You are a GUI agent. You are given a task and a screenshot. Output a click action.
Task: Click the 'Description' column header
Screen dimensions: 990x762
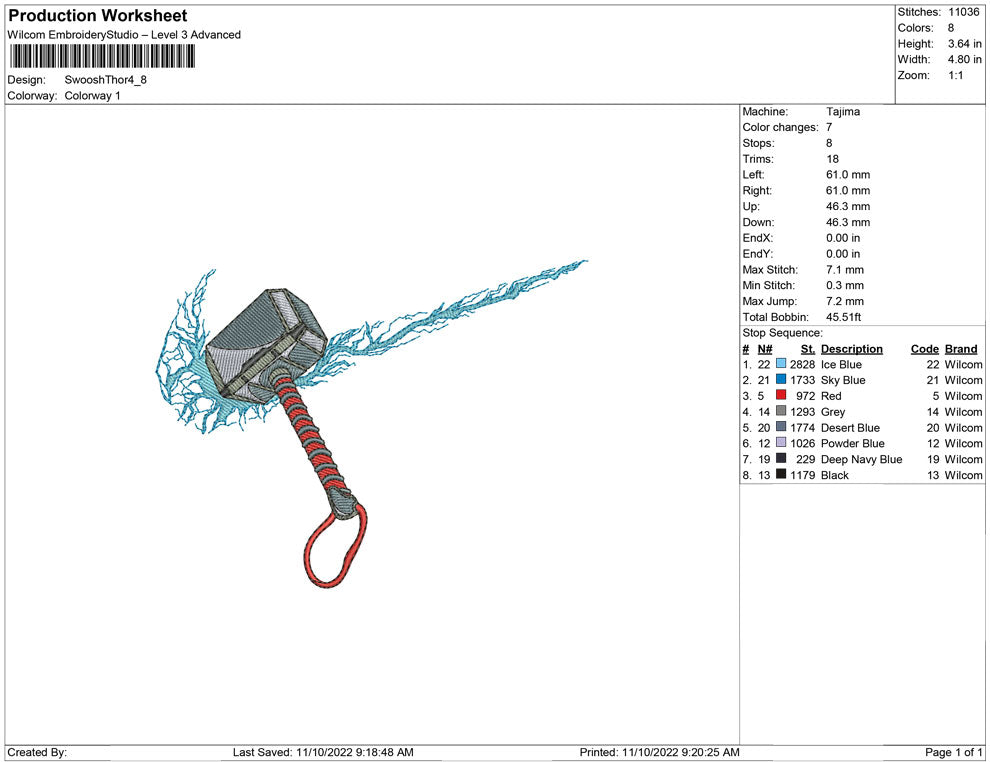pos(852,349)
